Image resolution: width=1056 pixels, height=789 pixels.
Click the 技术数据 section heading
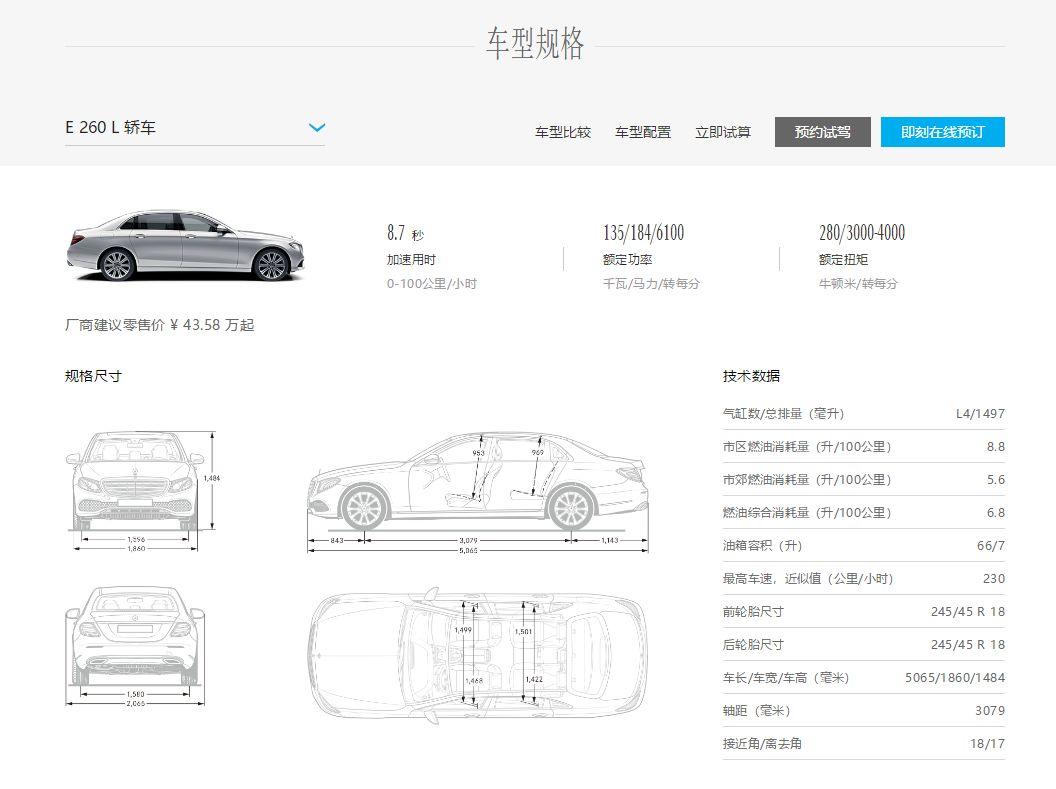pyautogui.click(x=751, y=376)
